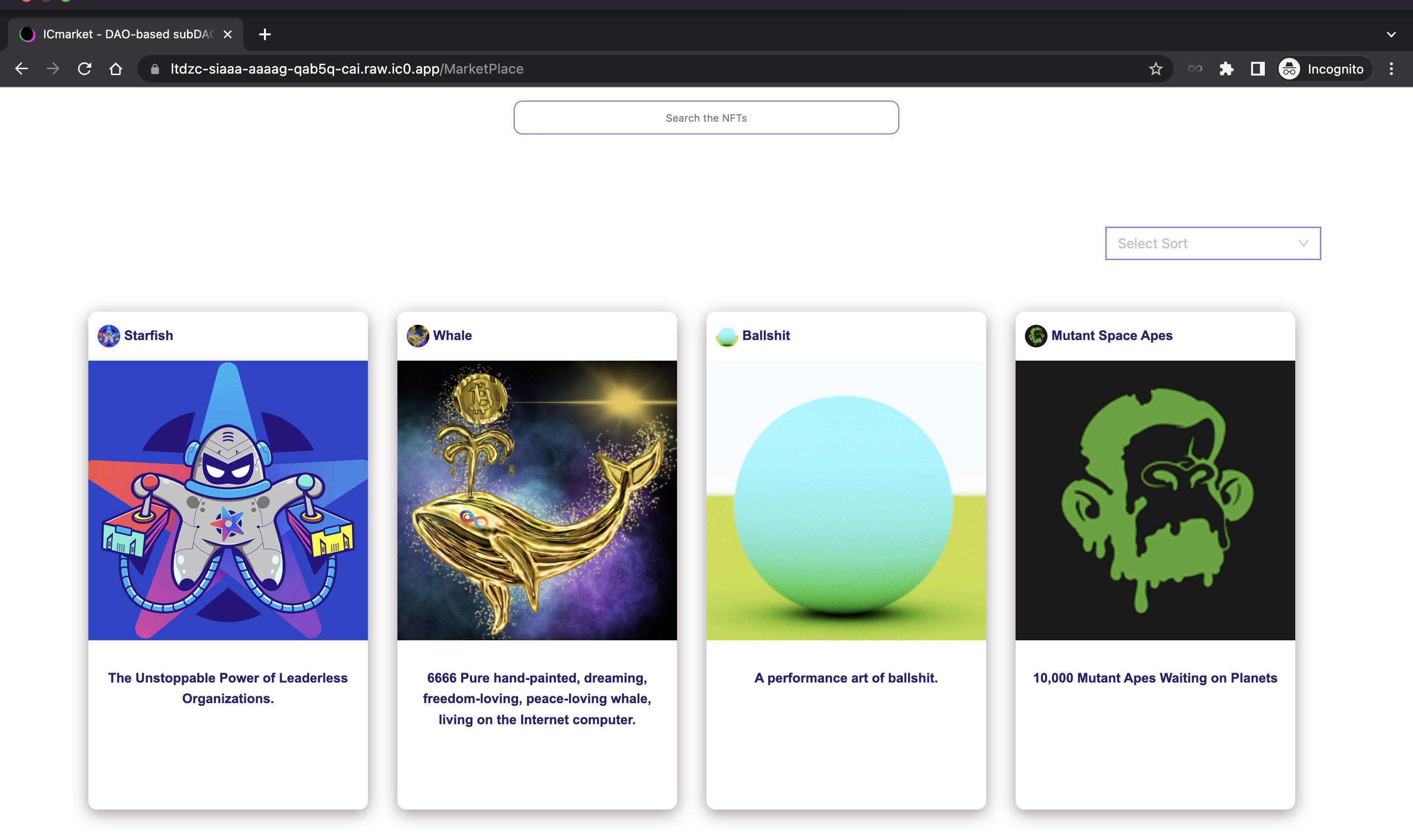Navigate back in browser

[22, 69]
